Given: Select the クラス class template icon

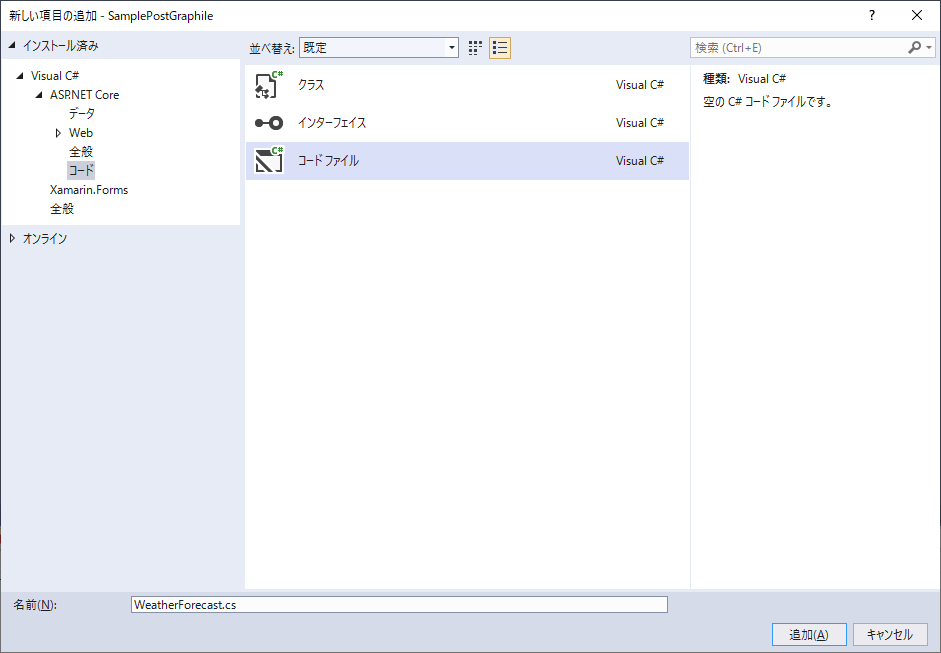Looking at the screenshot, I should tap(268, 85).
